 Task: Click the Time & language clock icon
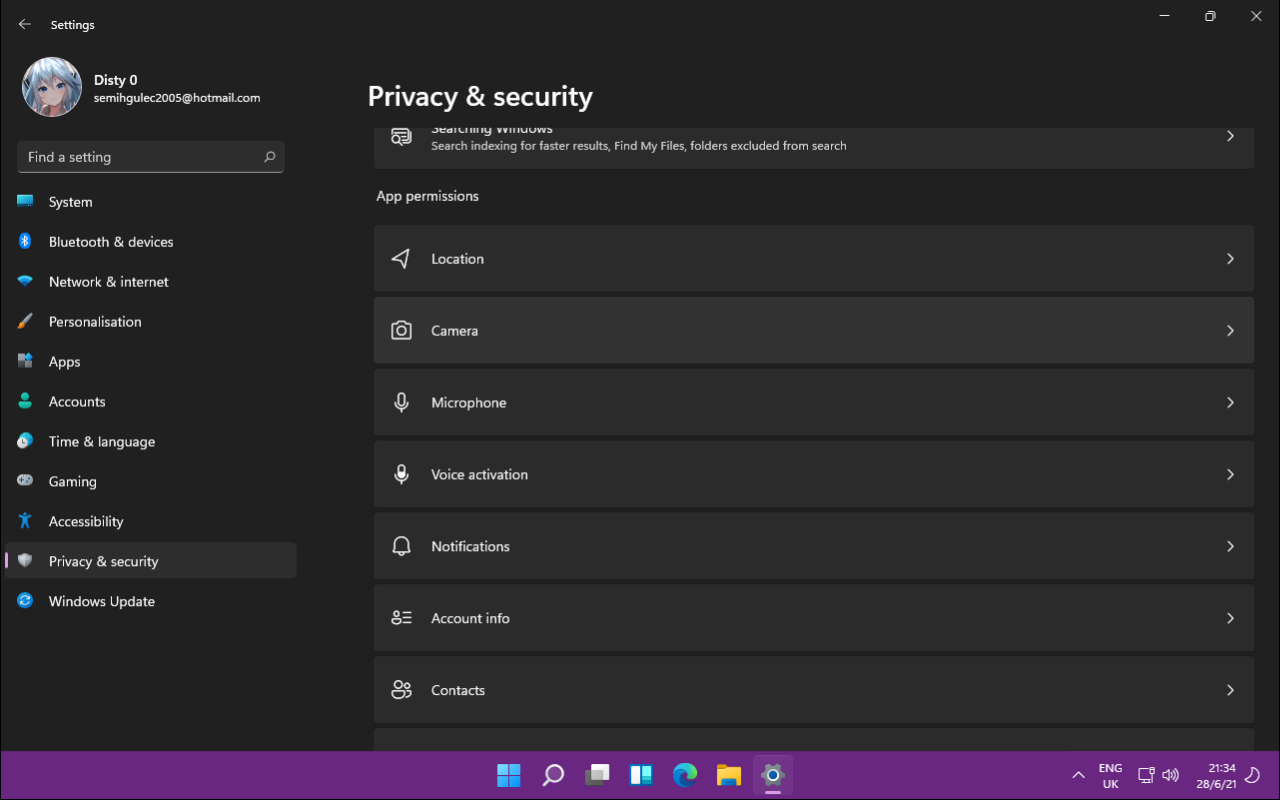[x=25, y=442]
